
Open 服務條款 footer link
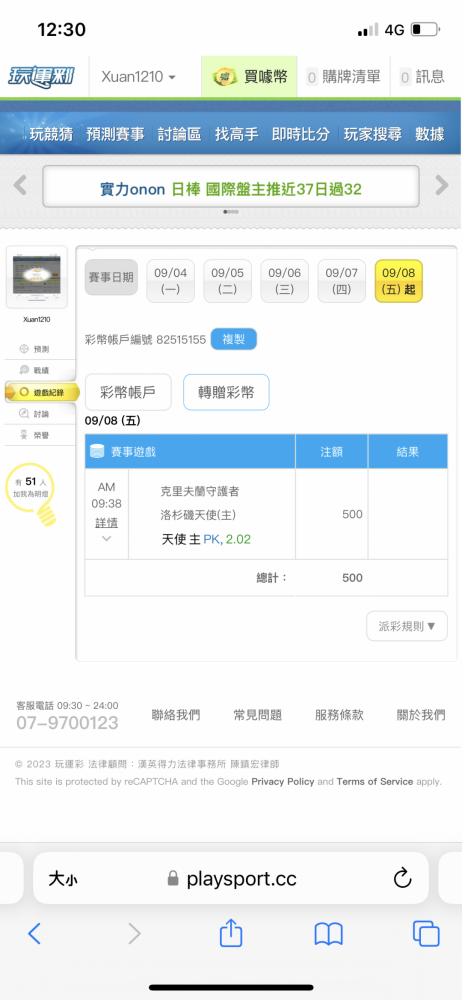pos(339,715)
